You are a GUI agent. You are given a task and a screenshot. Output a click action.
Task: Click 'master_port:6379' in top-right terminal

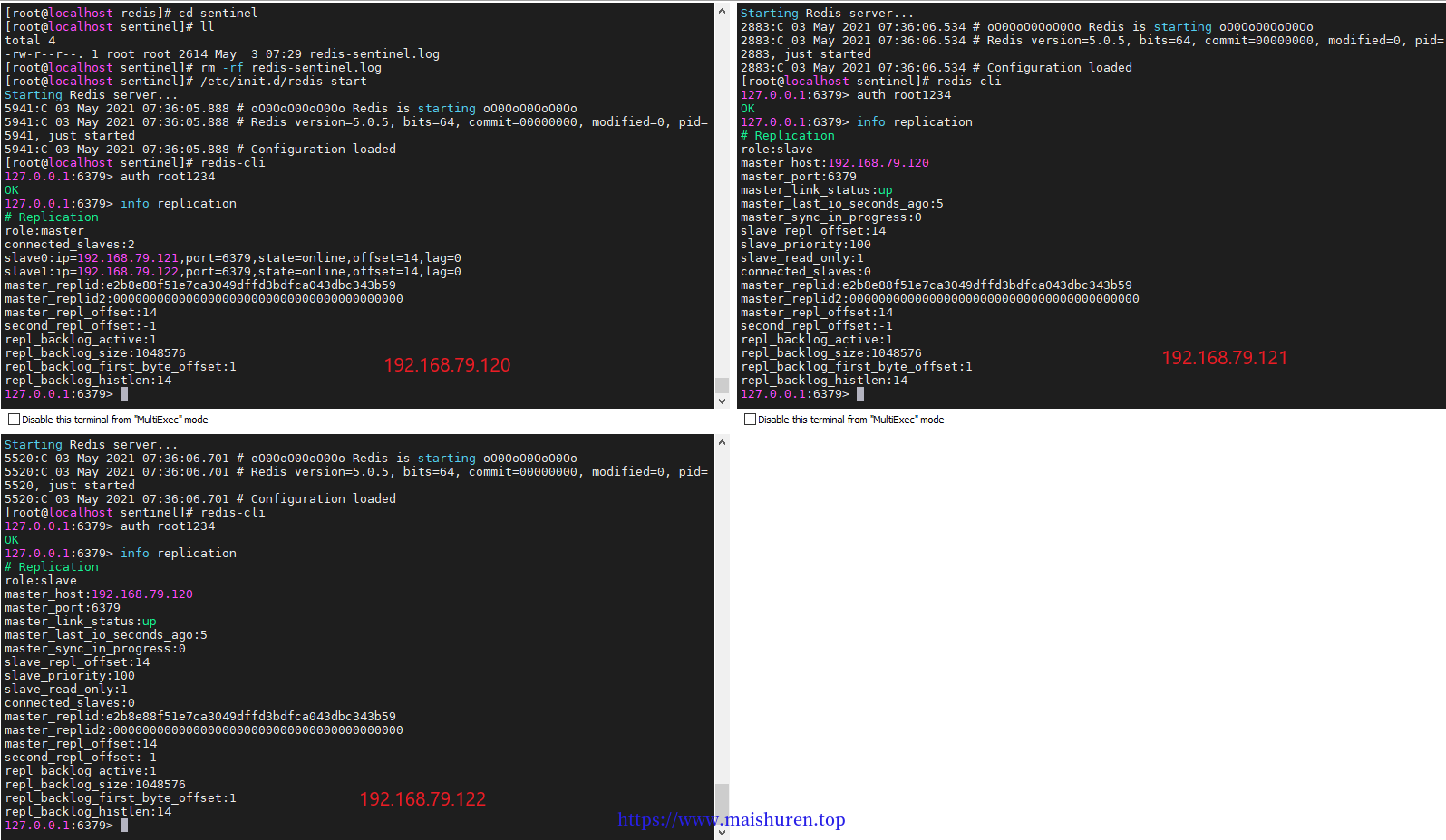point(799,177)
